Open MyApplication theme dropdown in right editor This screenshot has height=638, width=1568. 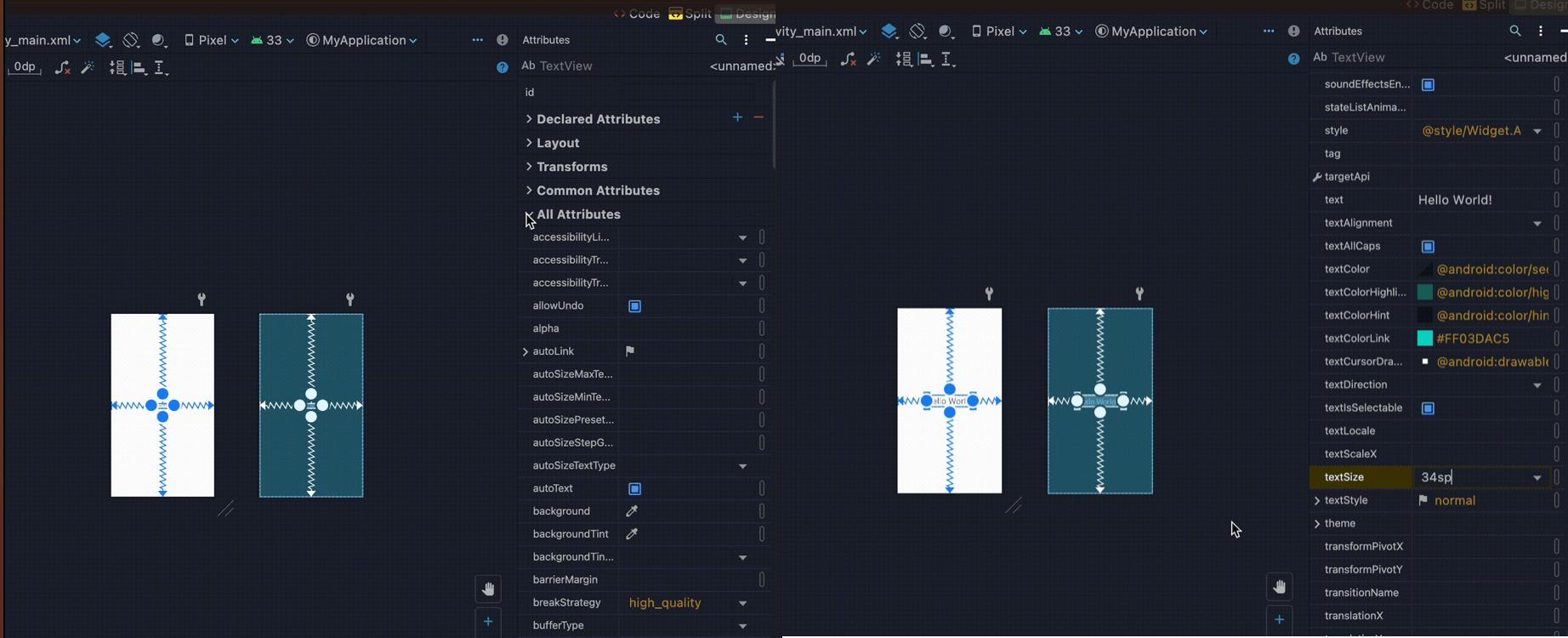point(1152,31)
